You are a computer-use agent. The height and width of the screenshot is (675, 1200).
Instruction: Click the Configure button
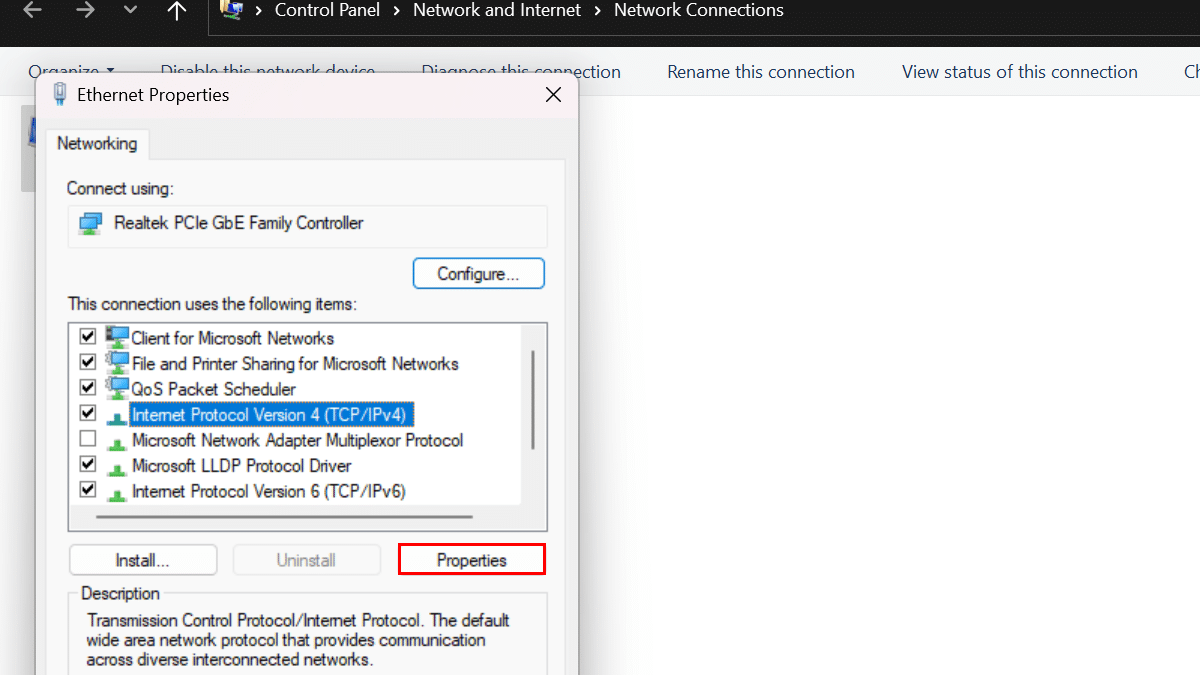478,273
